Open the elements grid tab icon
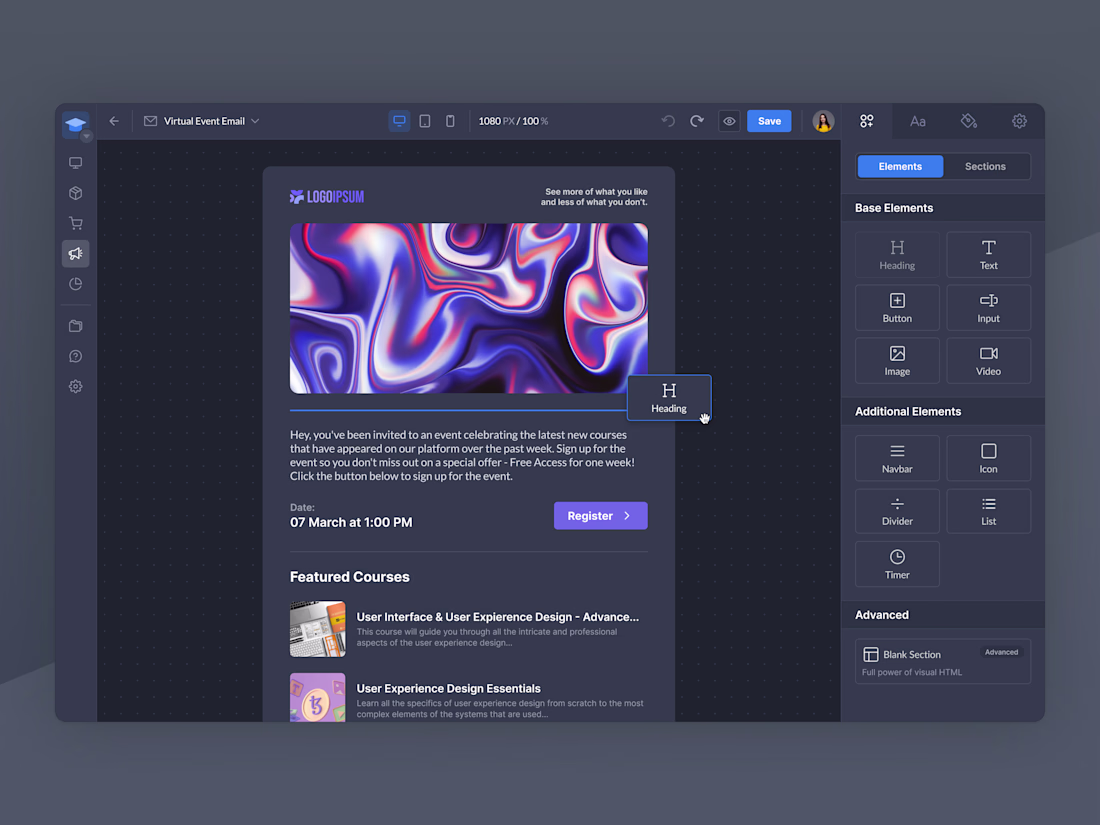Viewport: 1100px width, 825px height. pyautogui.click(x=867, y=121)
